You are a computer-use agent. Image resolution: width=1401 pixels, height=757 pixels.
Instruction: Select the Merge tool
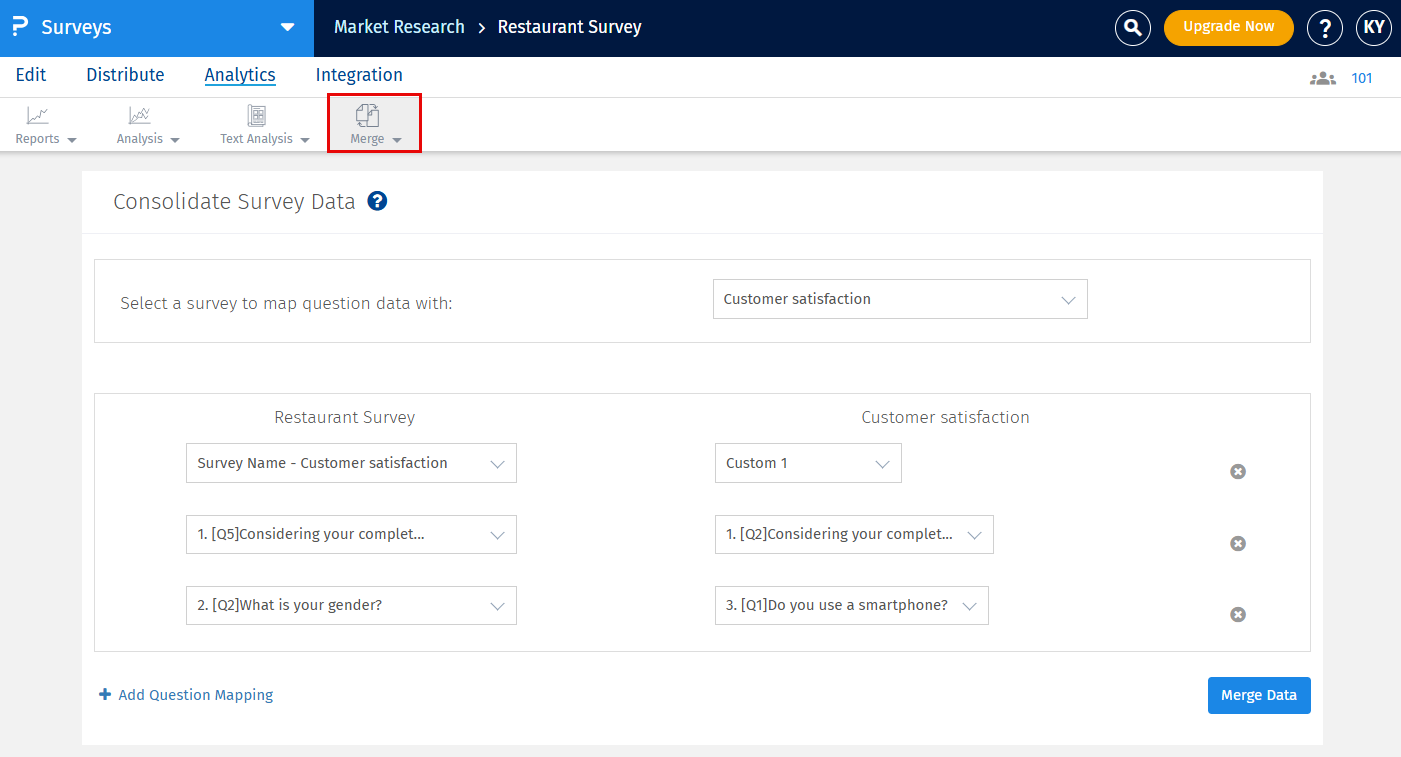point(373,124)
